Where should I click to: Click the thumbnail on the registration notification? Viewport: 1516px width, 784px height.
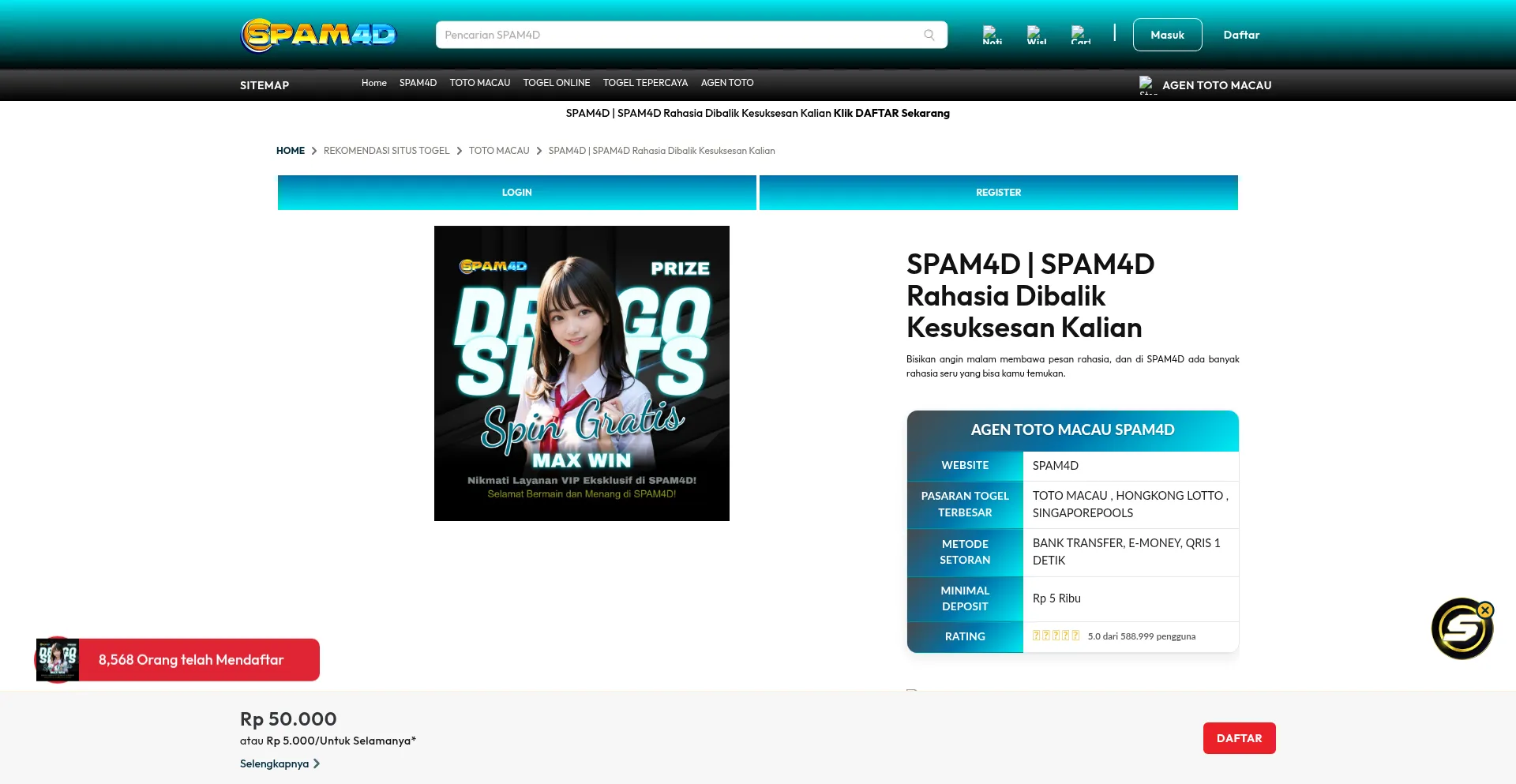(58, 659)
